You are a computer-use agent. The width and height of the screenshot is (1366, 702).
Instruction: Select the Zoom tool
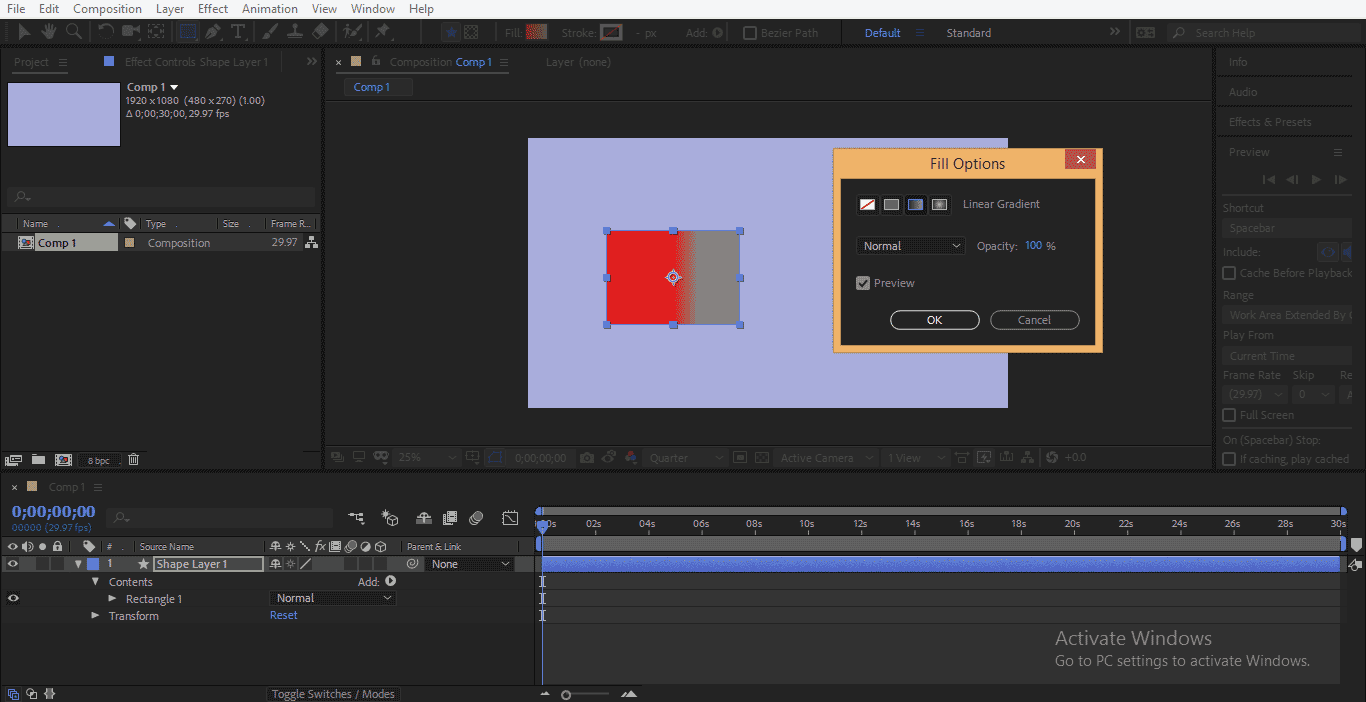72,31
